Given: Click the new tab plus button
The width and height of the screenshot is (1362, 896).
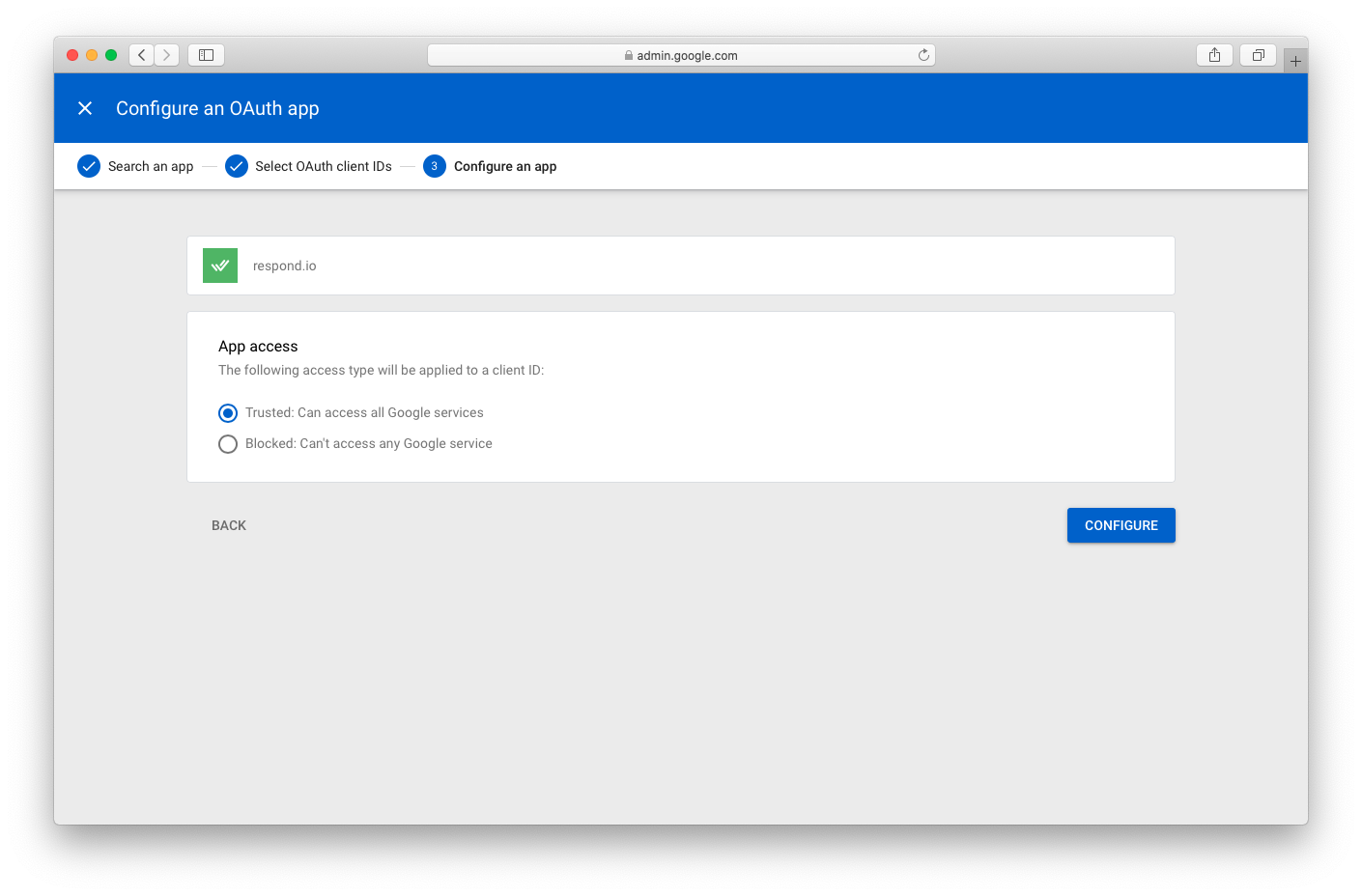Looking at the screenshot, I should point(1295,59).
